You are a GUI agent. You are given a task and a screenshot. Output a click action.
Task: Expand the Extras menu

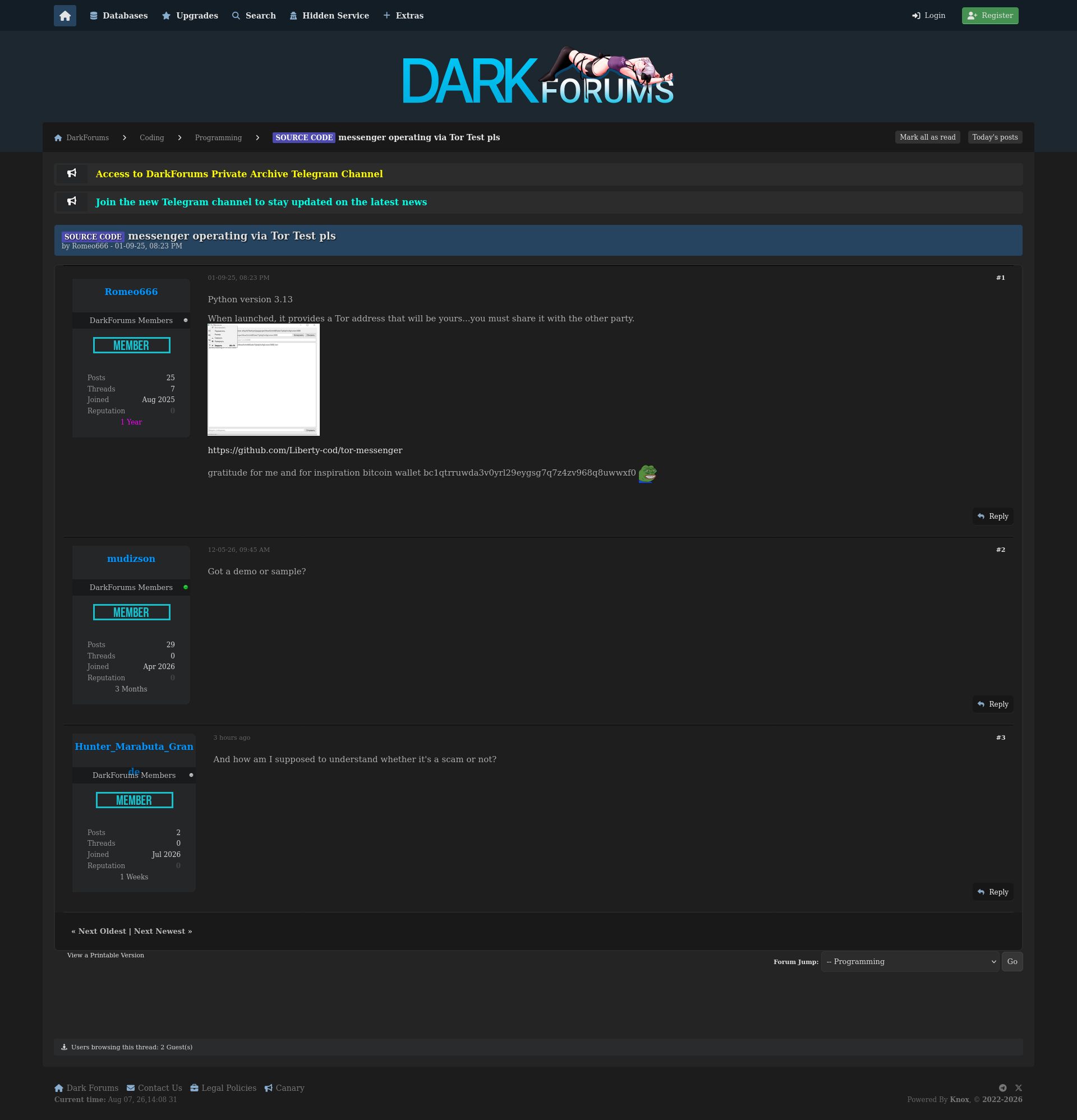(403, 16)
